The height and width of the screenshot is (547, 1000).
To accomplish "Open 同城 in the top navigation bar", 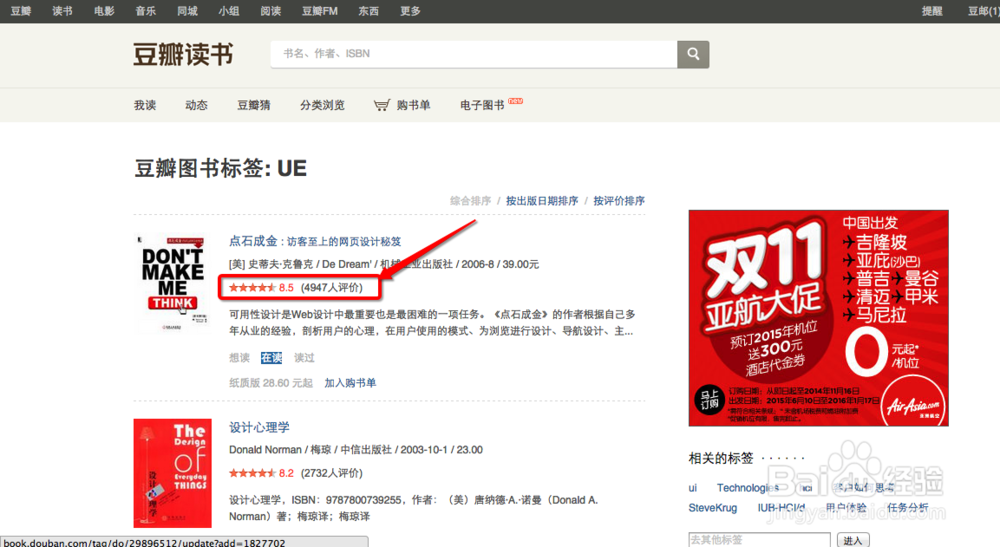I will tap(188, 11).
